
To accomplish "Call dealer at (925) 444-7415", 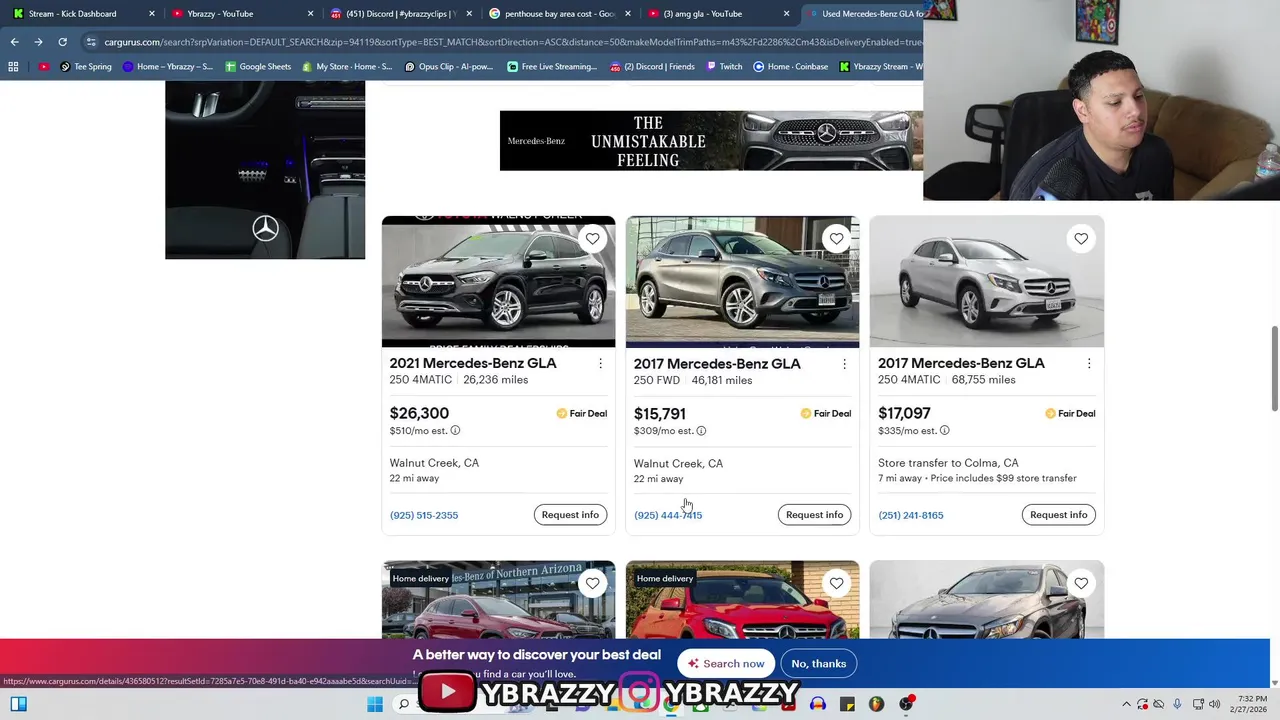I will point(668,515).
